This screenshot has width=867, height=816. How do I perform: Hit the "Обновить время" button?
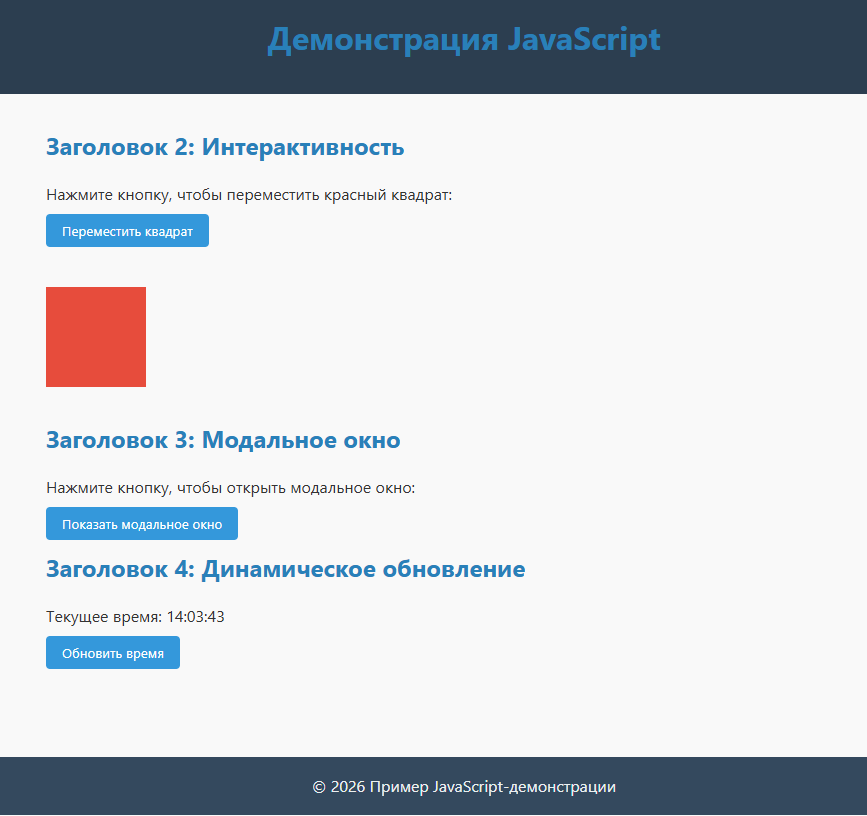point(113,653)
